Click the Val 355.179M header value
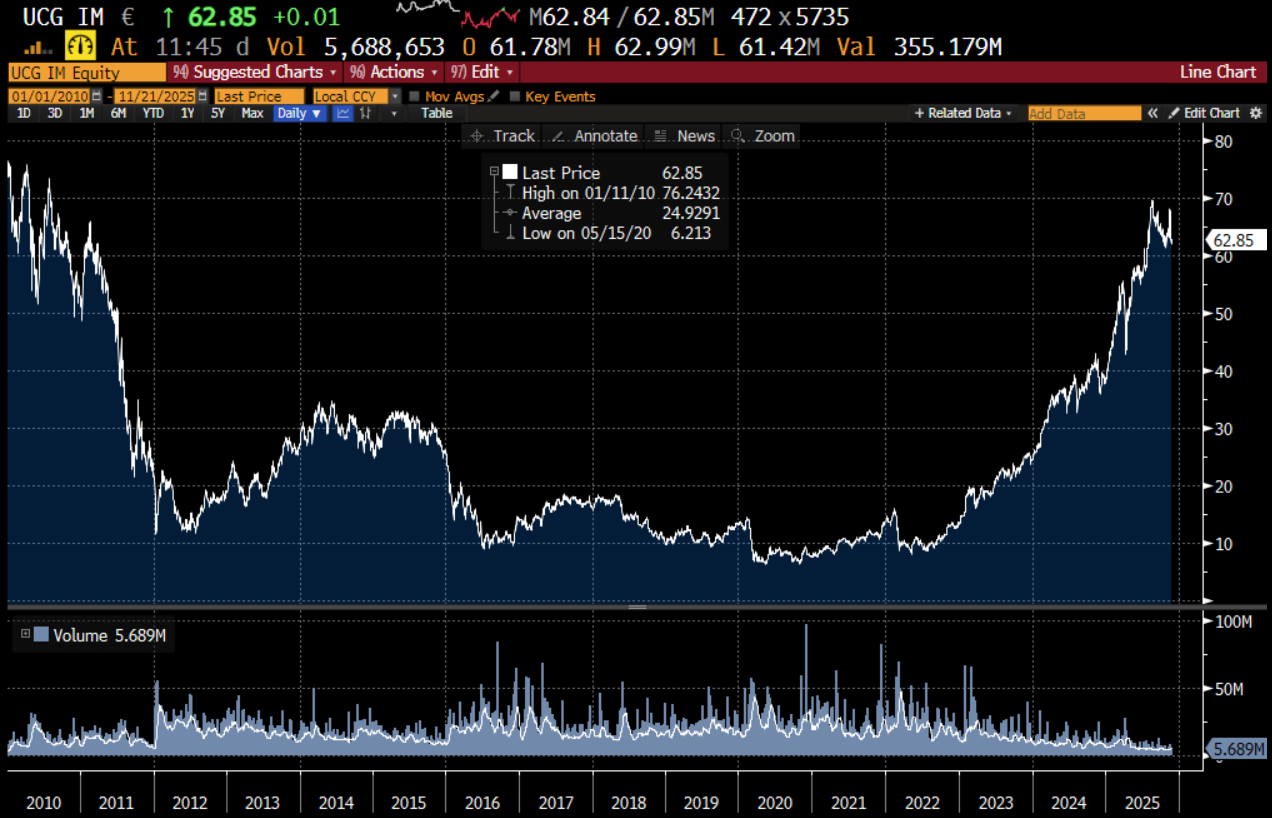Image resolution: width=1272 pixels, height=818 pixels. coord(919,47)
